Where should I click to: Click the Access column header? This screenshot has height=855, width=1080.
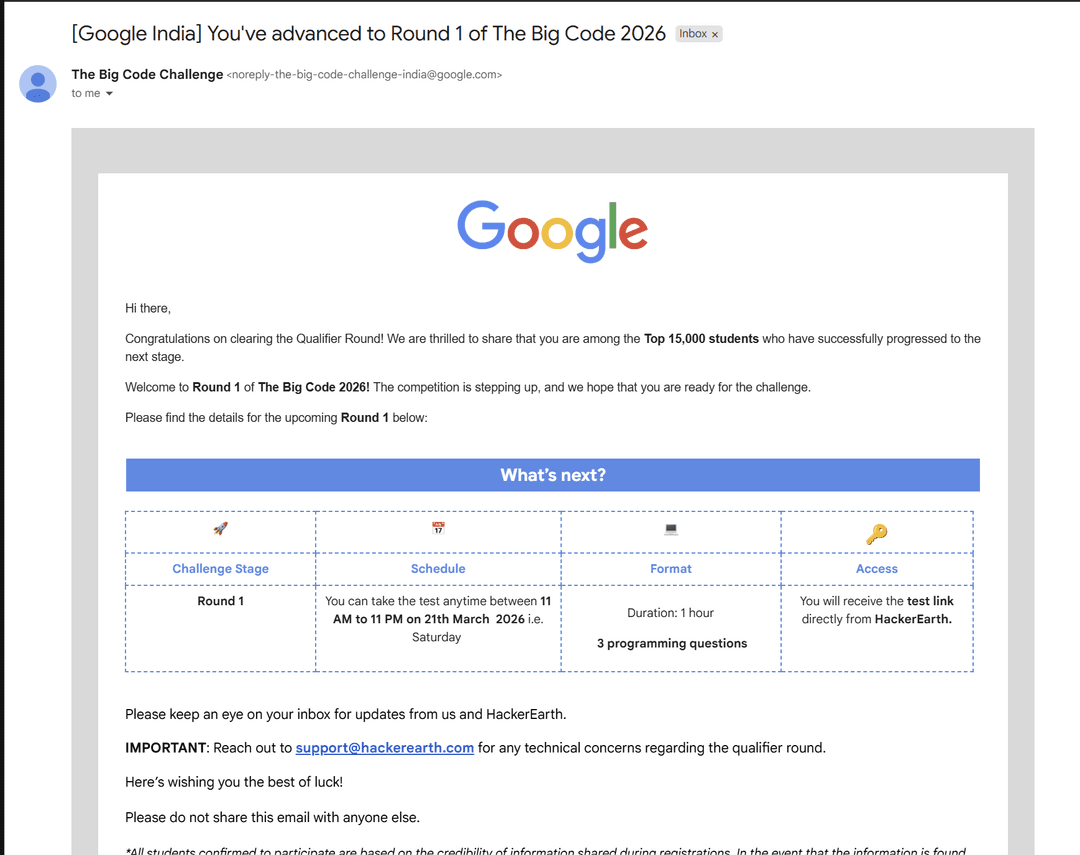point(876,569)
